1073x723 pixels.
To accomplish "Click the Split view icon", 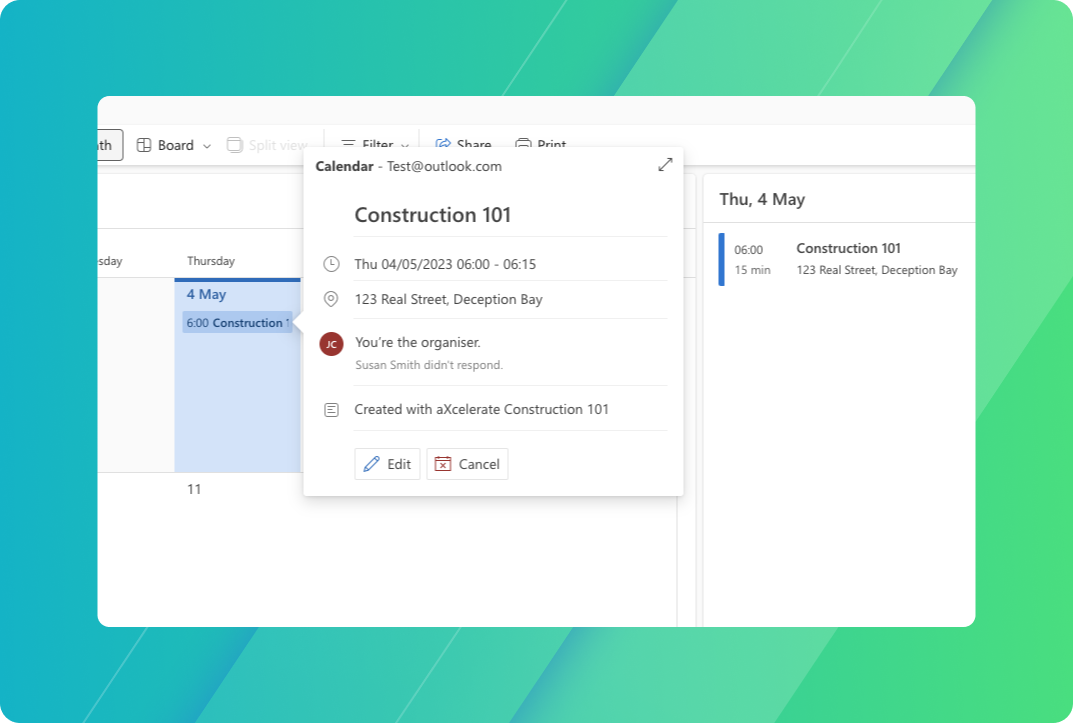I will (x=234, y=145).
